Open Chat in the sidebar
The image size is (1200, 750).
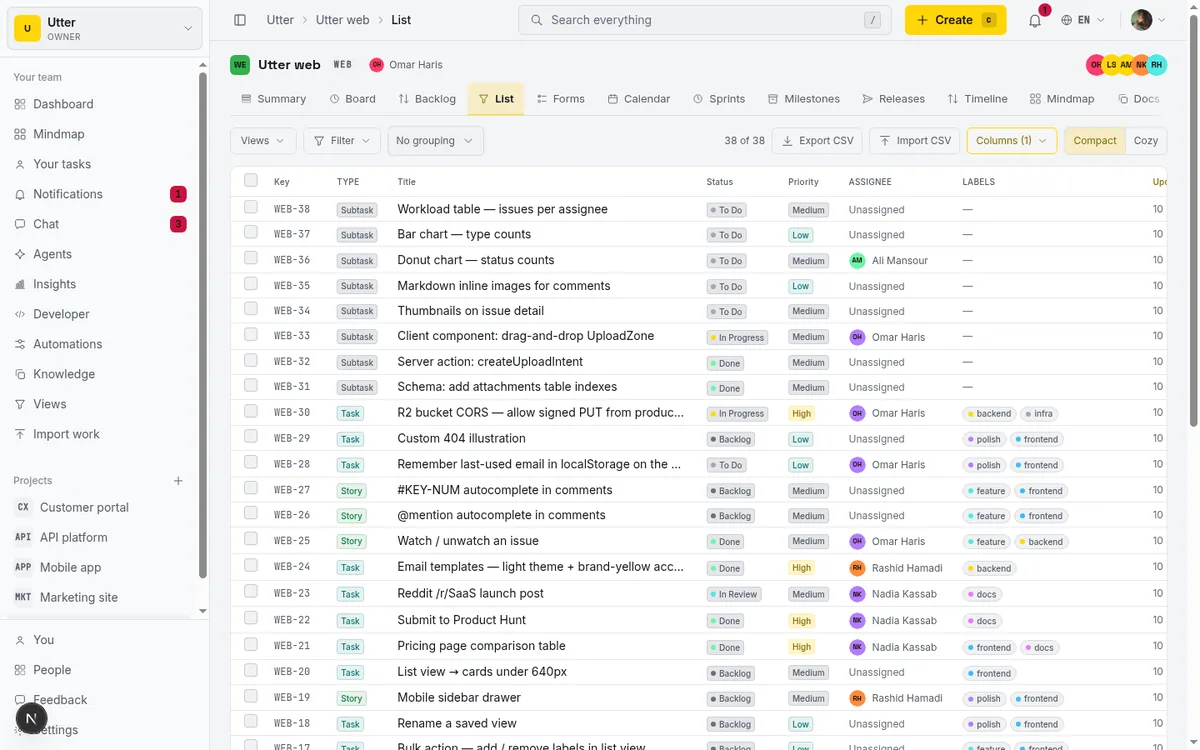104,224
